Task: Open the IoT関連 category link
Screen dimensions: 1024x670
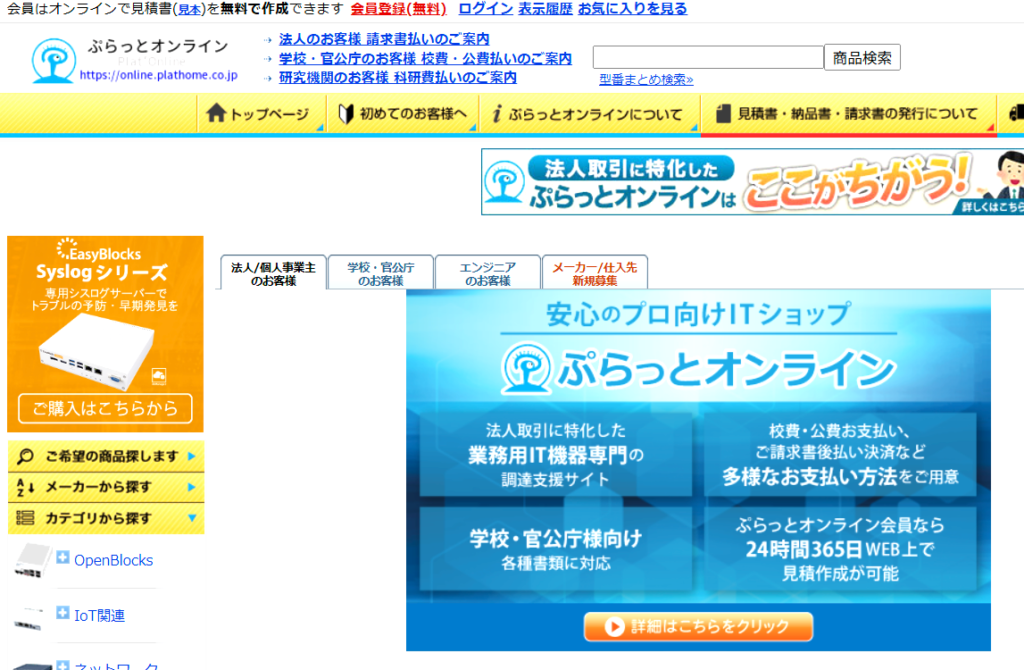Action: 99,616
